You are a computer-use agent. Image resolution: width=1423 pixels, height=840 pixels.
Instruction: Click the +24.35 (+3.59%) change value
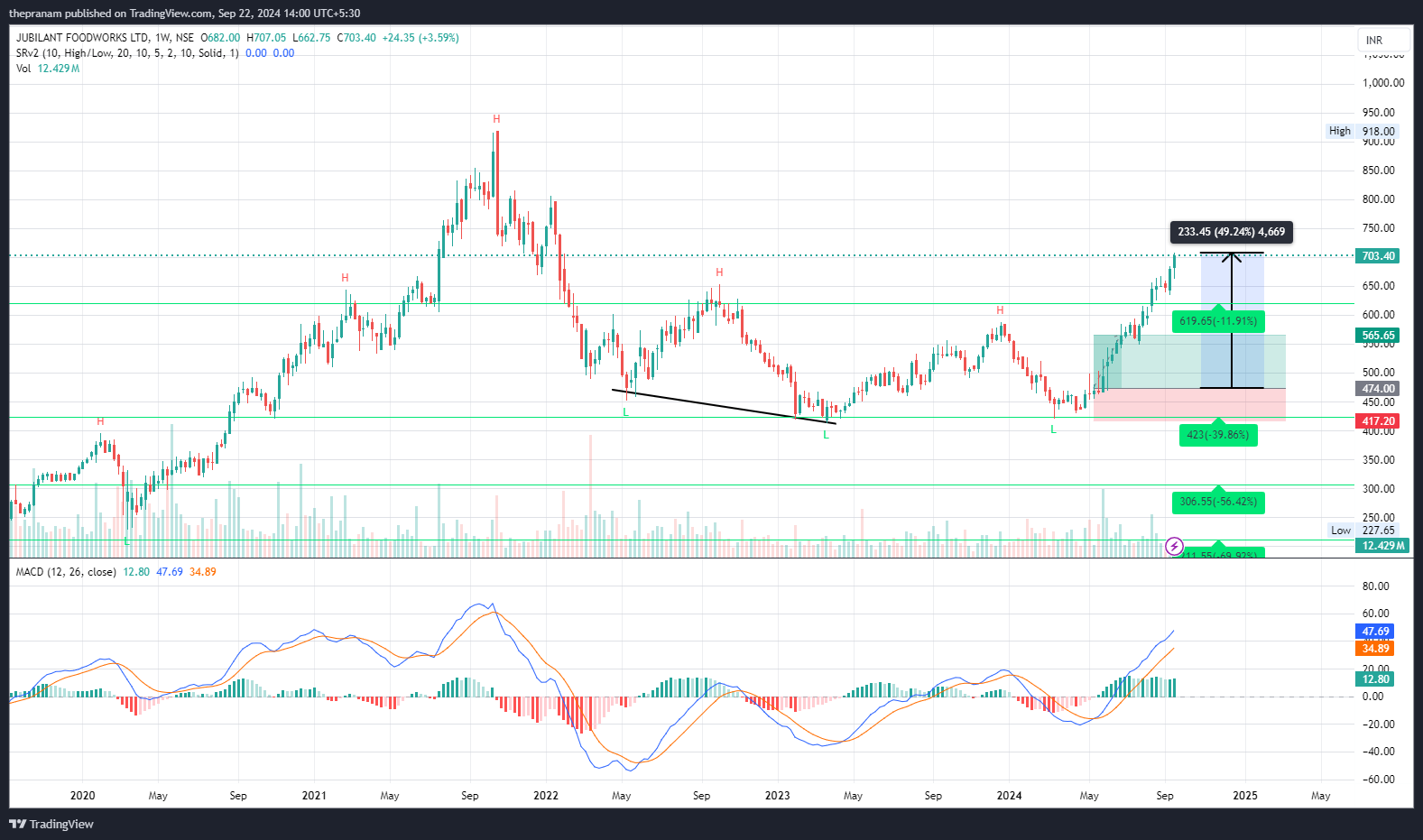pyautogui.click(x=420, y=38)
